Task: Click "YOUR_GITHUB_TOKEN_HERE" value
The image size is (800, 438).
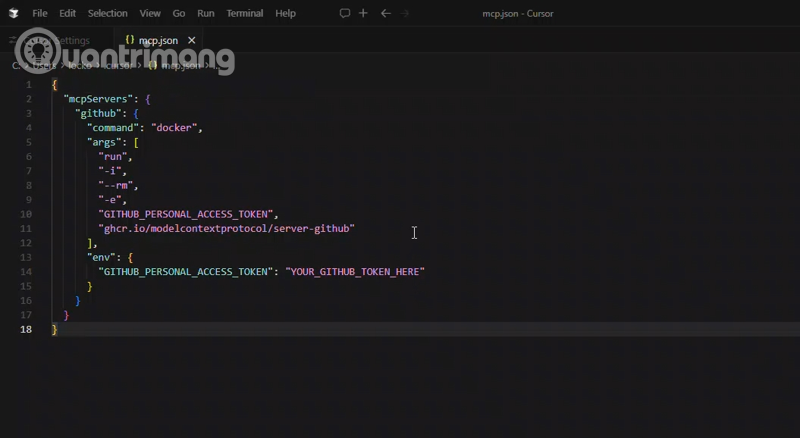Action: pos(355,272)
